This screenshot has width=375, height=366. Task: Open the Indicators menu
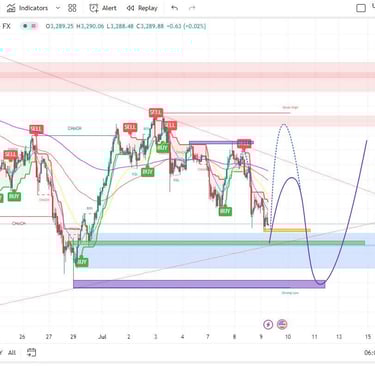point(28,8)
